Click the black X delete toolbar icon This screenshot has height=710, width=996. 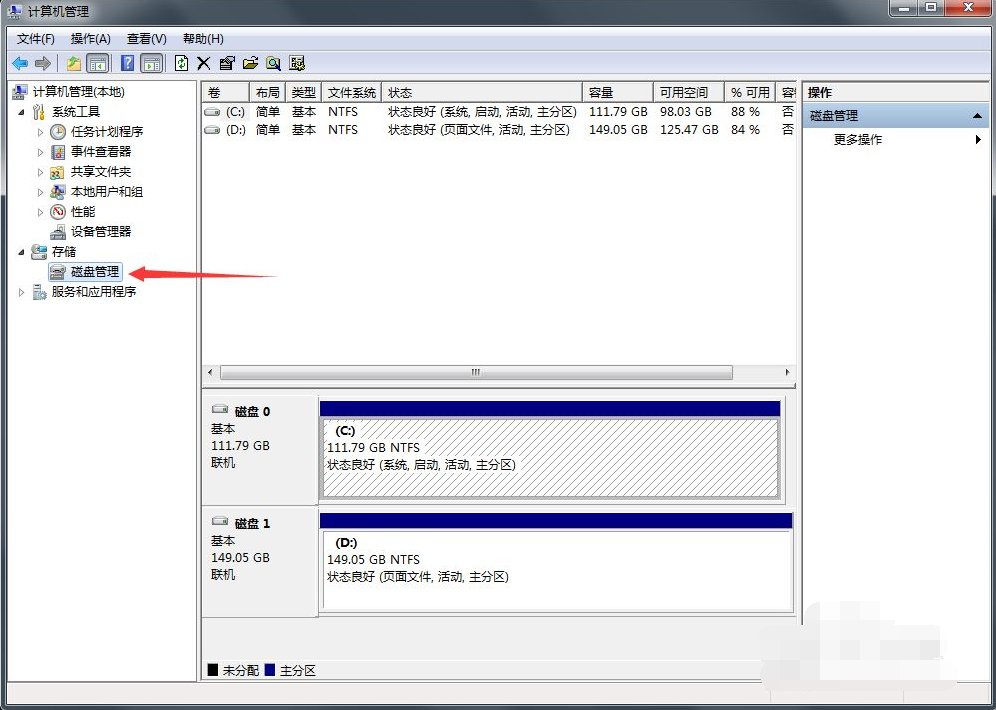coord(204,63)
